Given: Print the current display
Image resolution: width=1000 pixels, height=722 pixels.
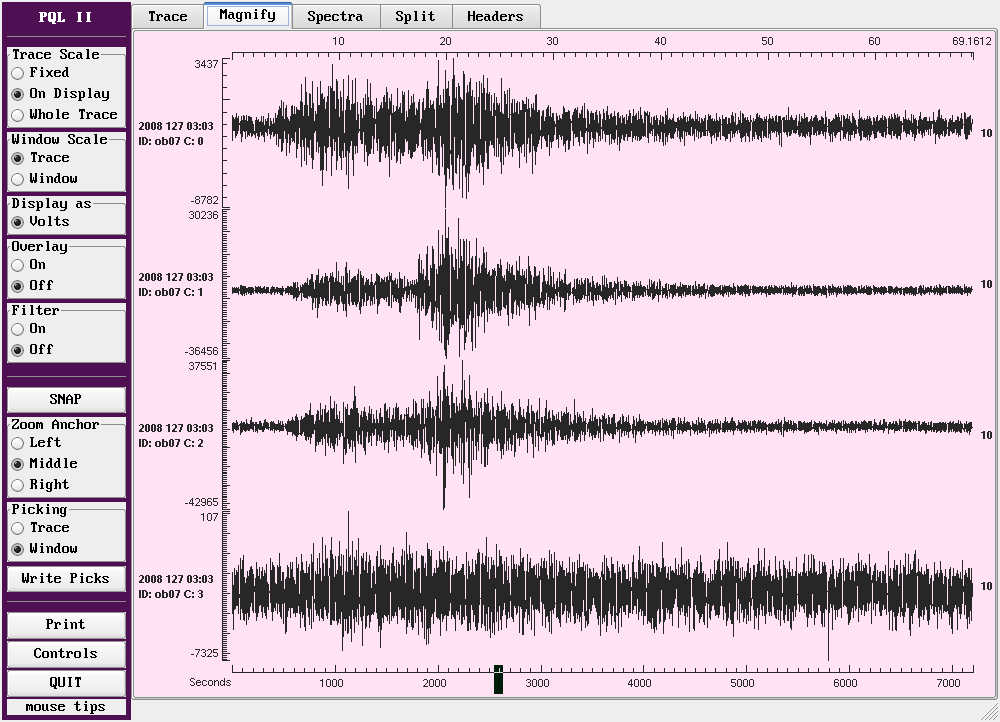Looking at the screenshot, I should 66,625.
